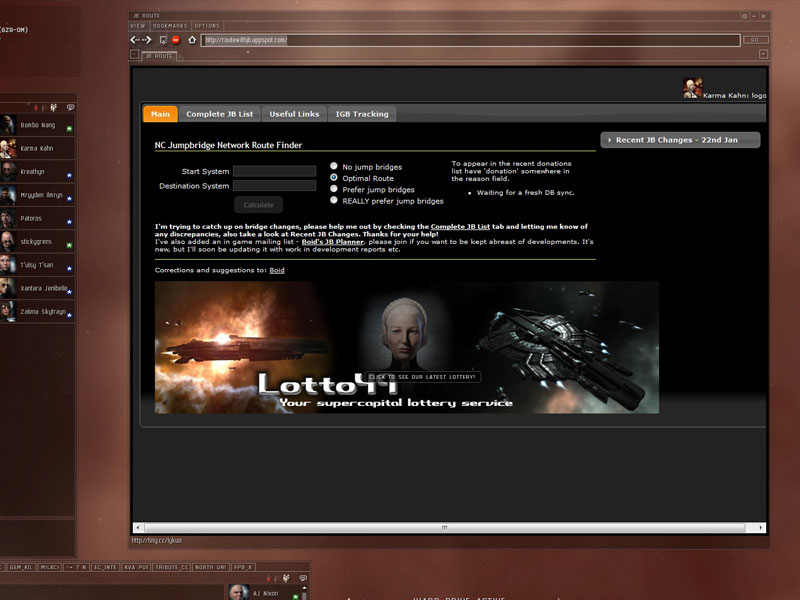The image size is (800, 600).
Task: Click the green star beside stickygrens
Action: point(69,245)
